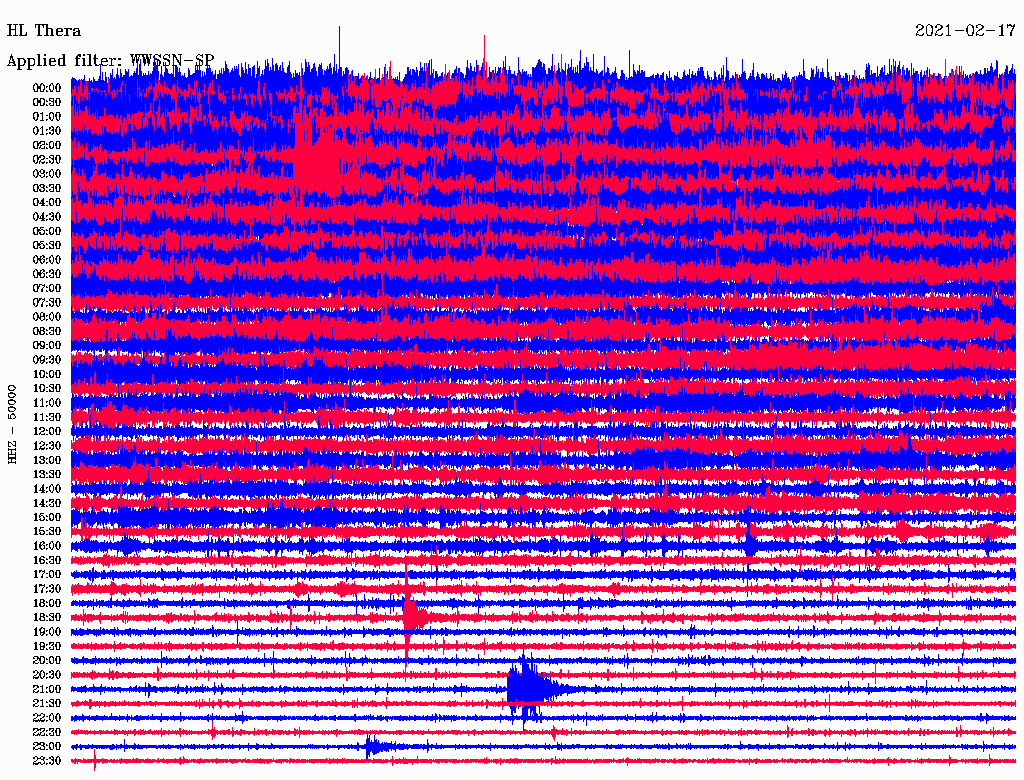Click the 21:30 time label
This screenshot has width=1024, height=780.
[x=47, y=704]
